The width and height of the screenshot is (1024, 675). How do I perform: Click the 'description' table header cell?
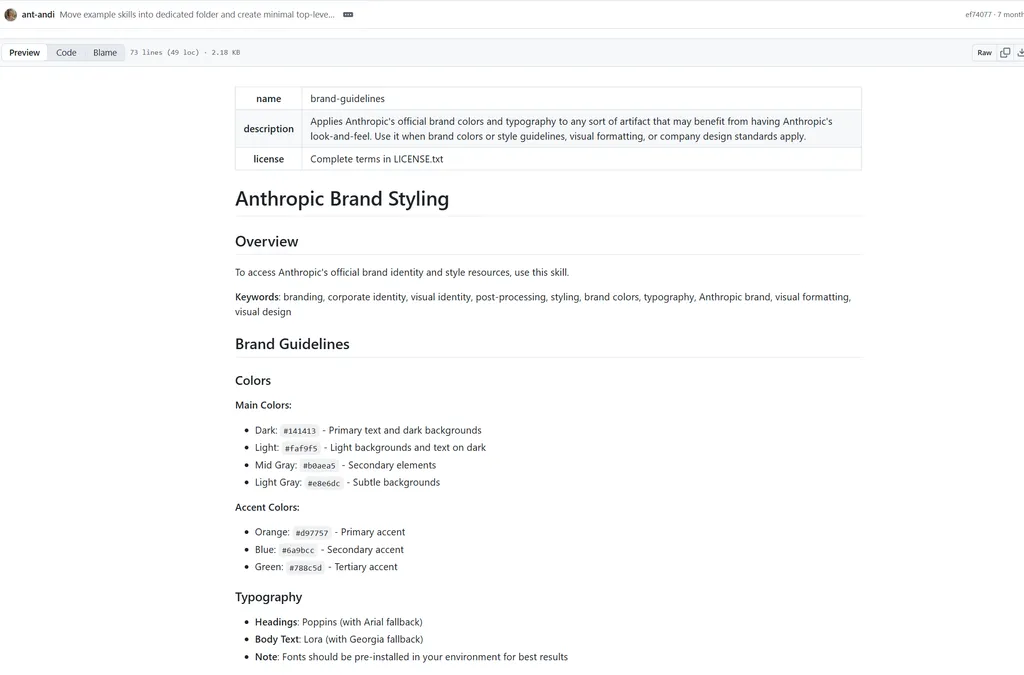tap(268, 129)
